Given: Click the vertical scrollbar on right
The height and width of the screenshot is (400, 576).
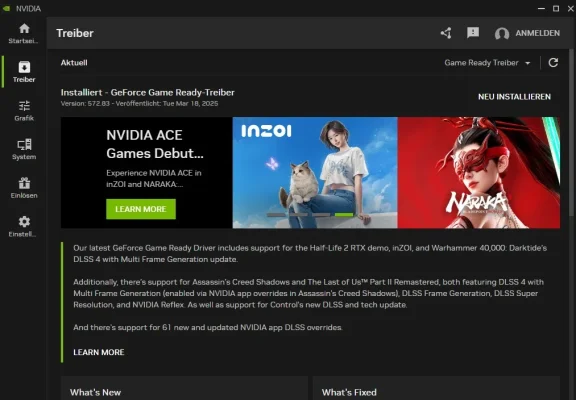Looking at the screenshot, I should tap(572, 132).
